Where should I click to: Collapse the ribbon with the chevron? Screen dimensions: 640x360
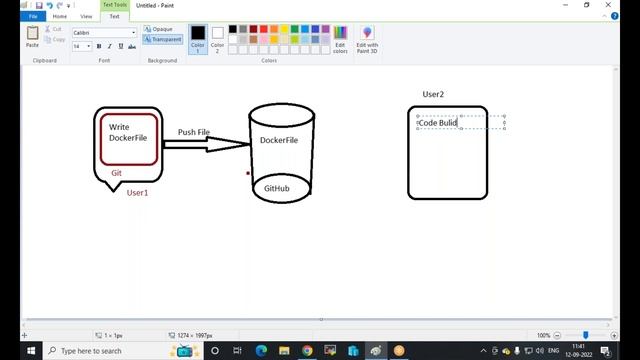(604, 16)
